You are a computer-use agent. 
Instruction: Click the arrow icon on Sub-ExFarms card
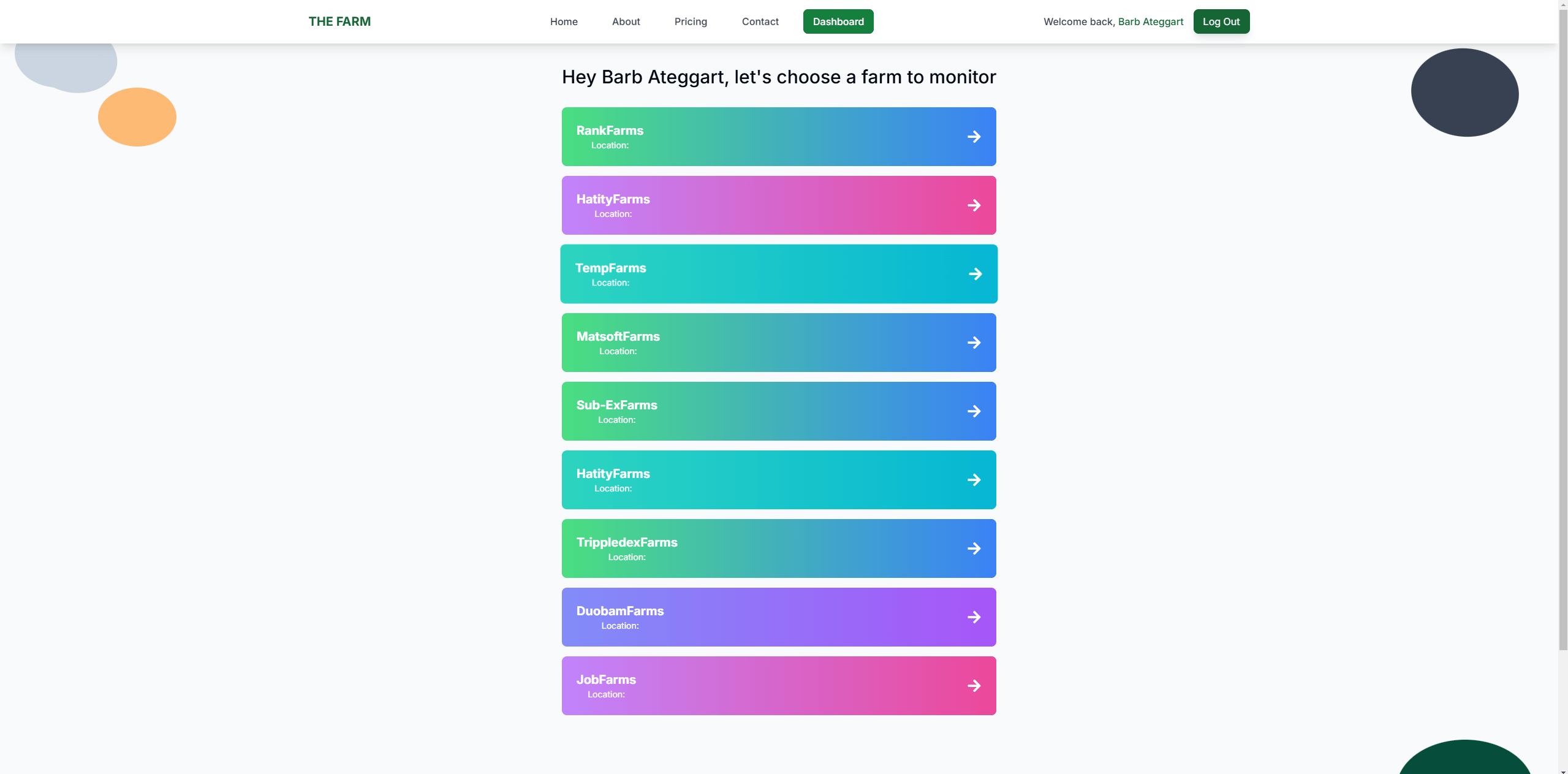pyautogui.click(x=974, y=411)
